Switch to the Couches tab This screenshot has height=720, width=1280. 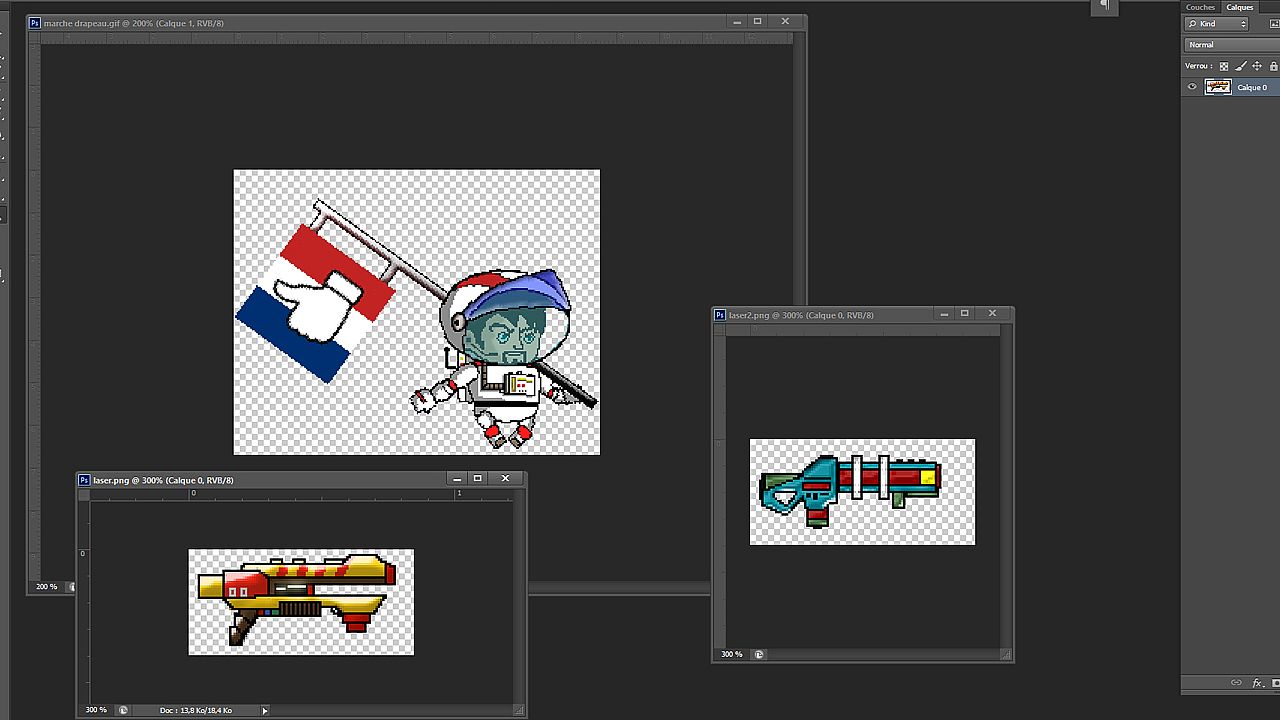pos(1200,7)
